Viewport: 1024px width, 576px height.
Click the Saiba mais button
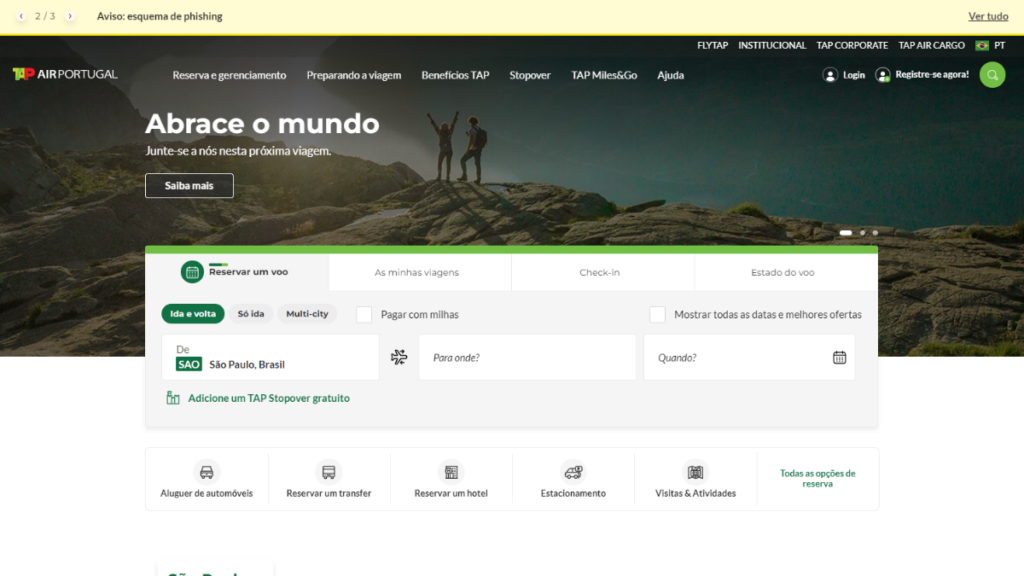pos(189,185)
